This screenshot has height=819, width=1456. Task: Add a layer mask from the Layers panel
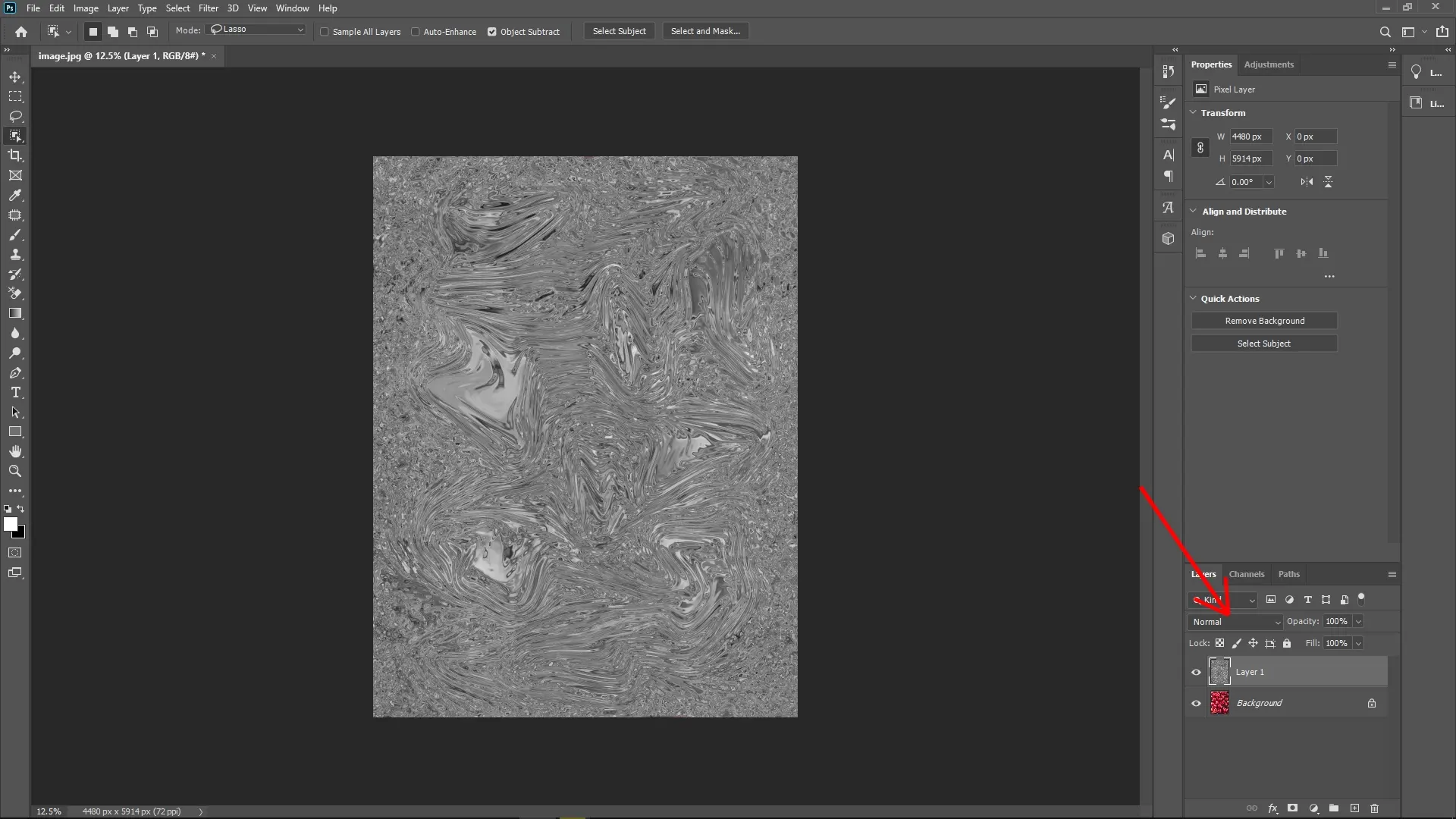(1292, 808)
